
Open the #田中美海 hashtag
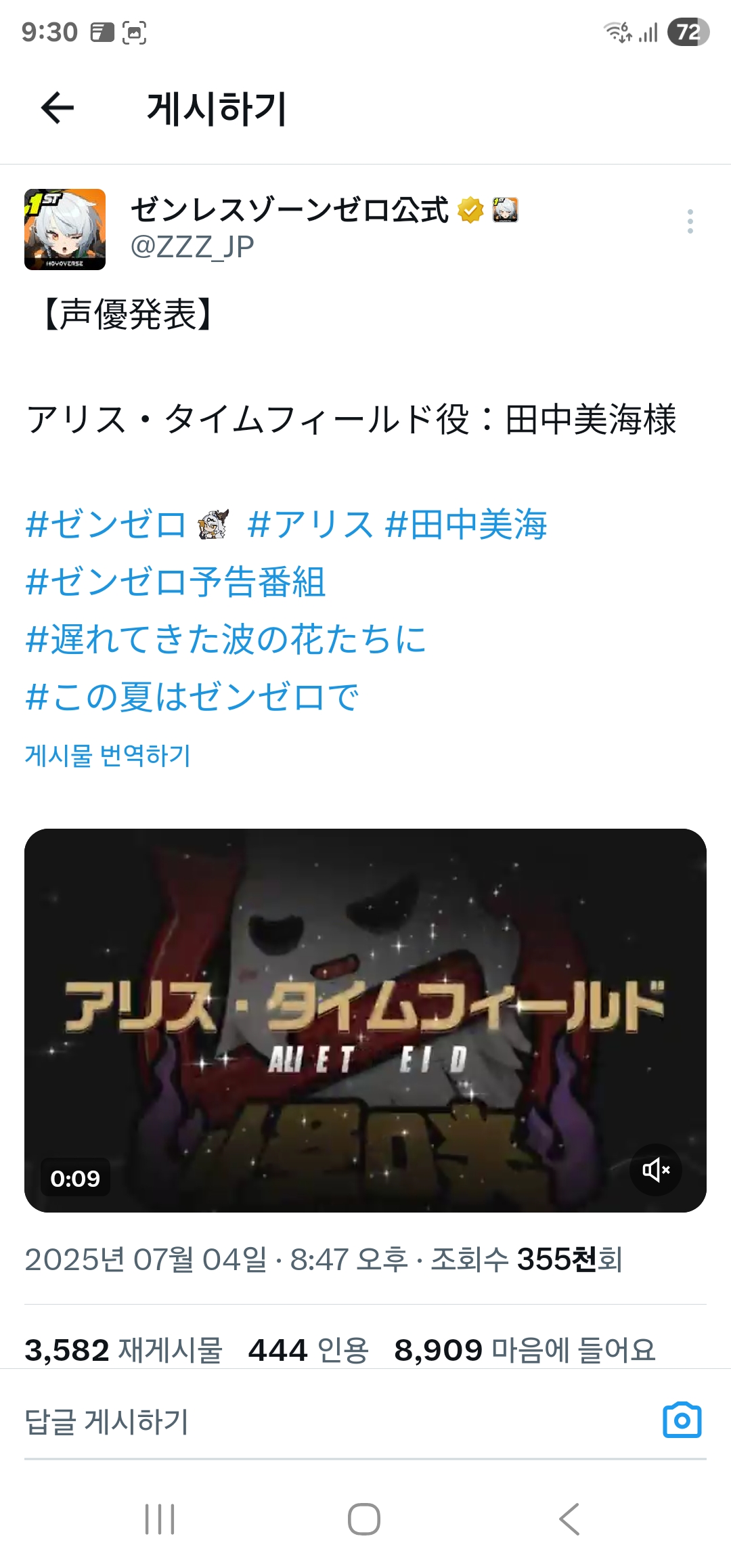click(x=466, y=525)
